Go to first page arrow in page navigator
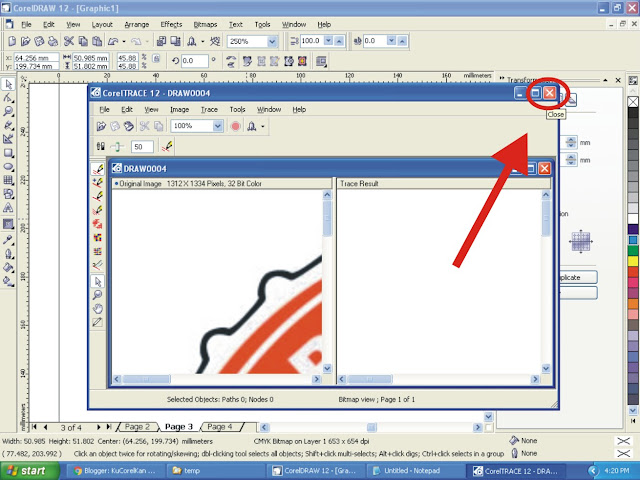This screenshot has height=480, width=640. click(35, 427)
